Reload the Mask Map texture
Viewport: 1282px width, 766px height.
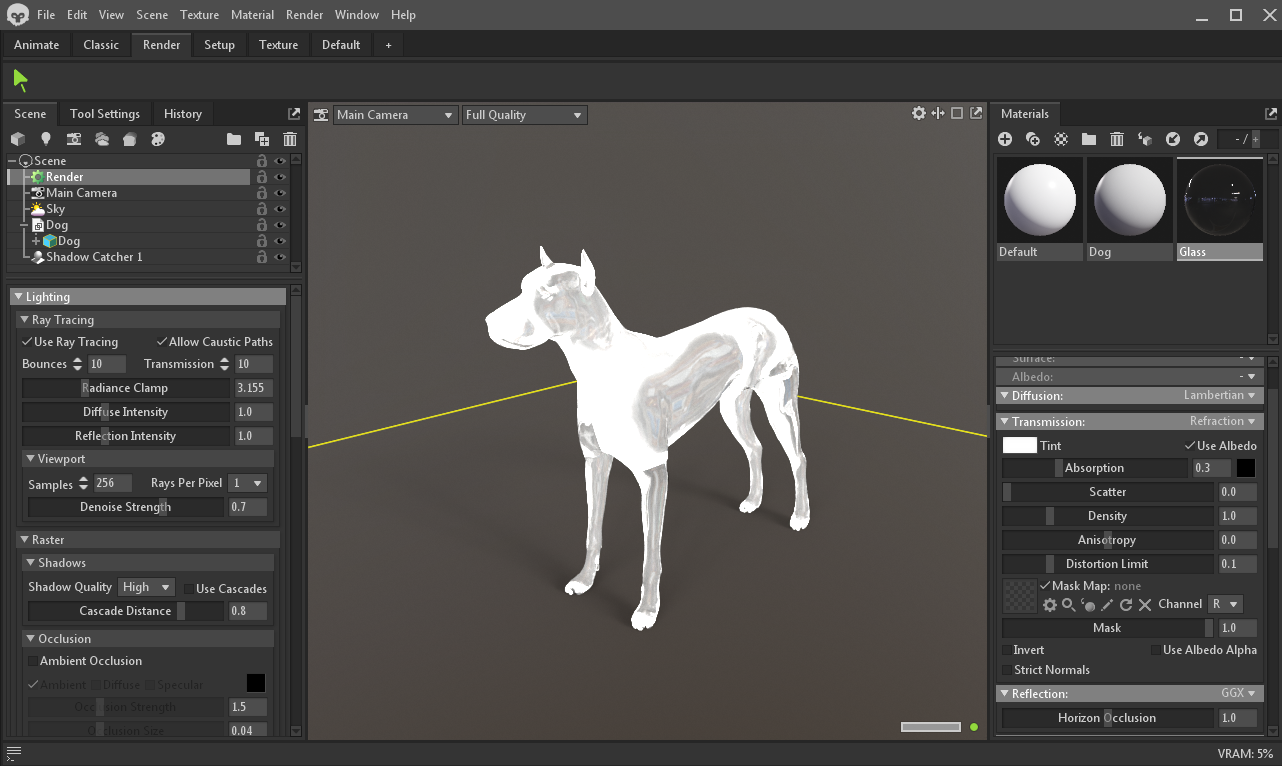[1126, 605]
